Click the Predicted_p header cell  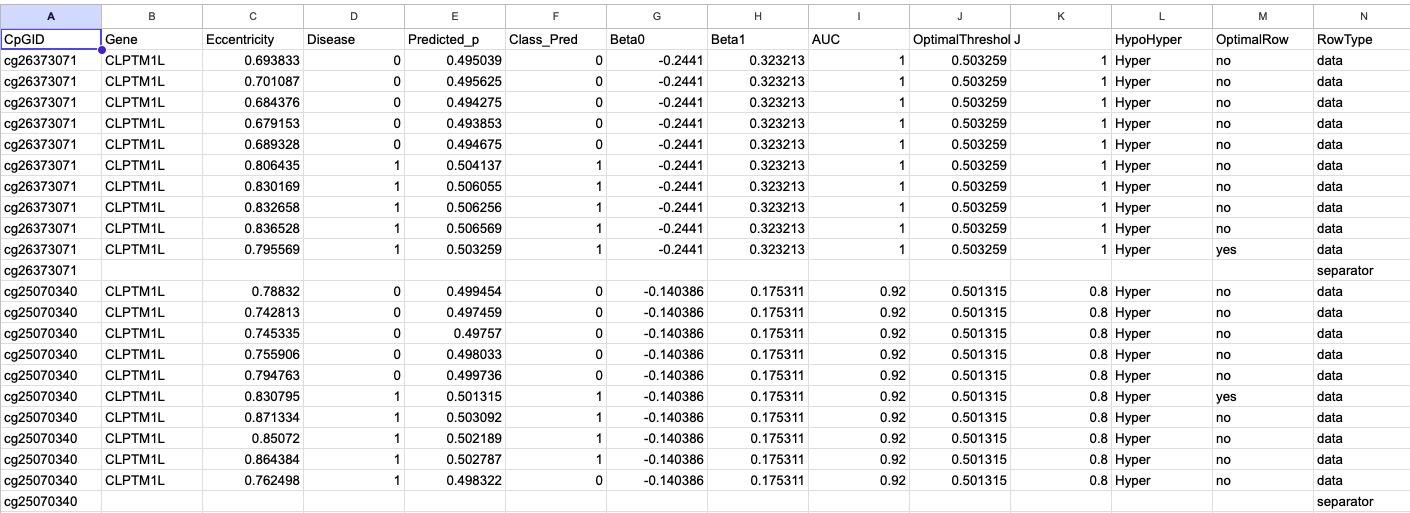pyautogui.click(x=454, y=40)
